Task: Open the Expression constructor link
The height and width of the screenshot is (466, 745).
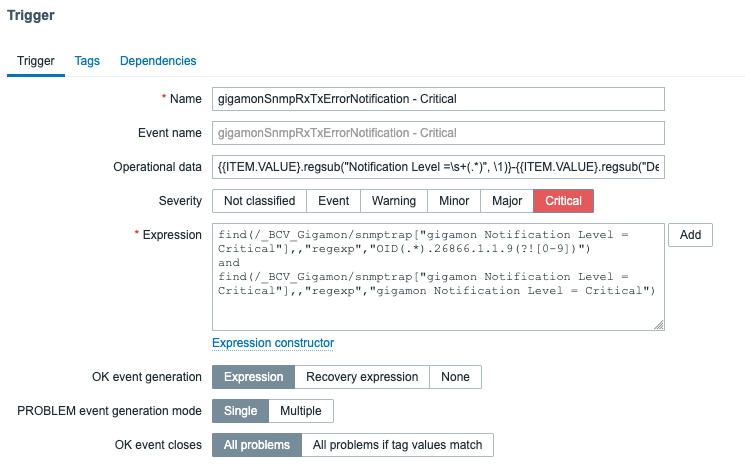Action: click(x=273, y=343)
